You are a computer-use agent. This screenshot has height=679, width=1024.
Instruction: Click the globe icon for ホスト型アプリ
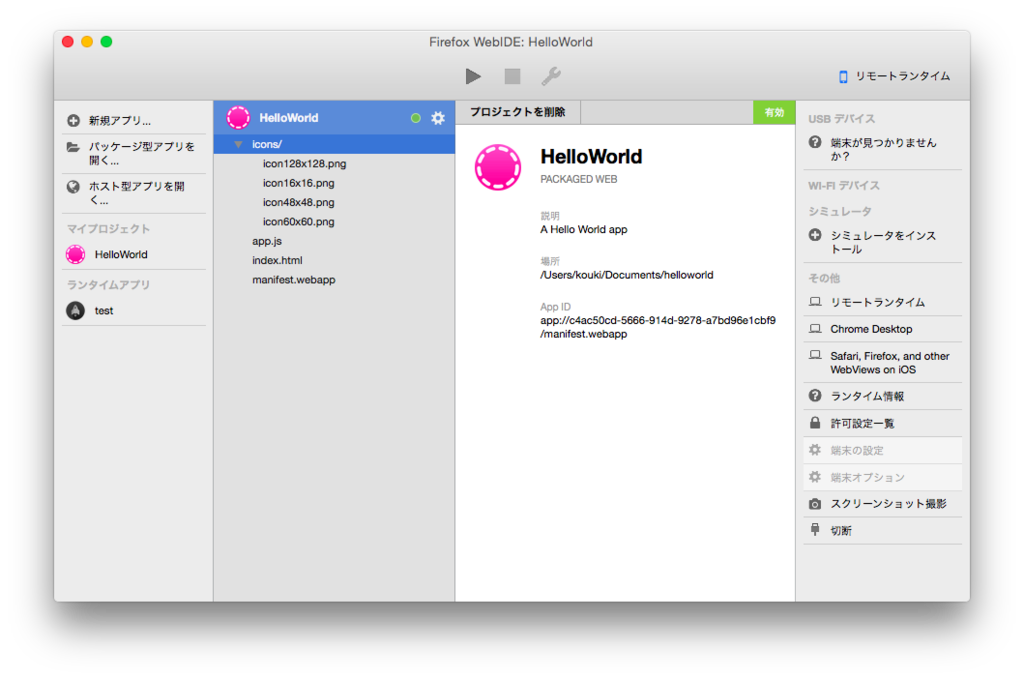[x=73, y=187]
